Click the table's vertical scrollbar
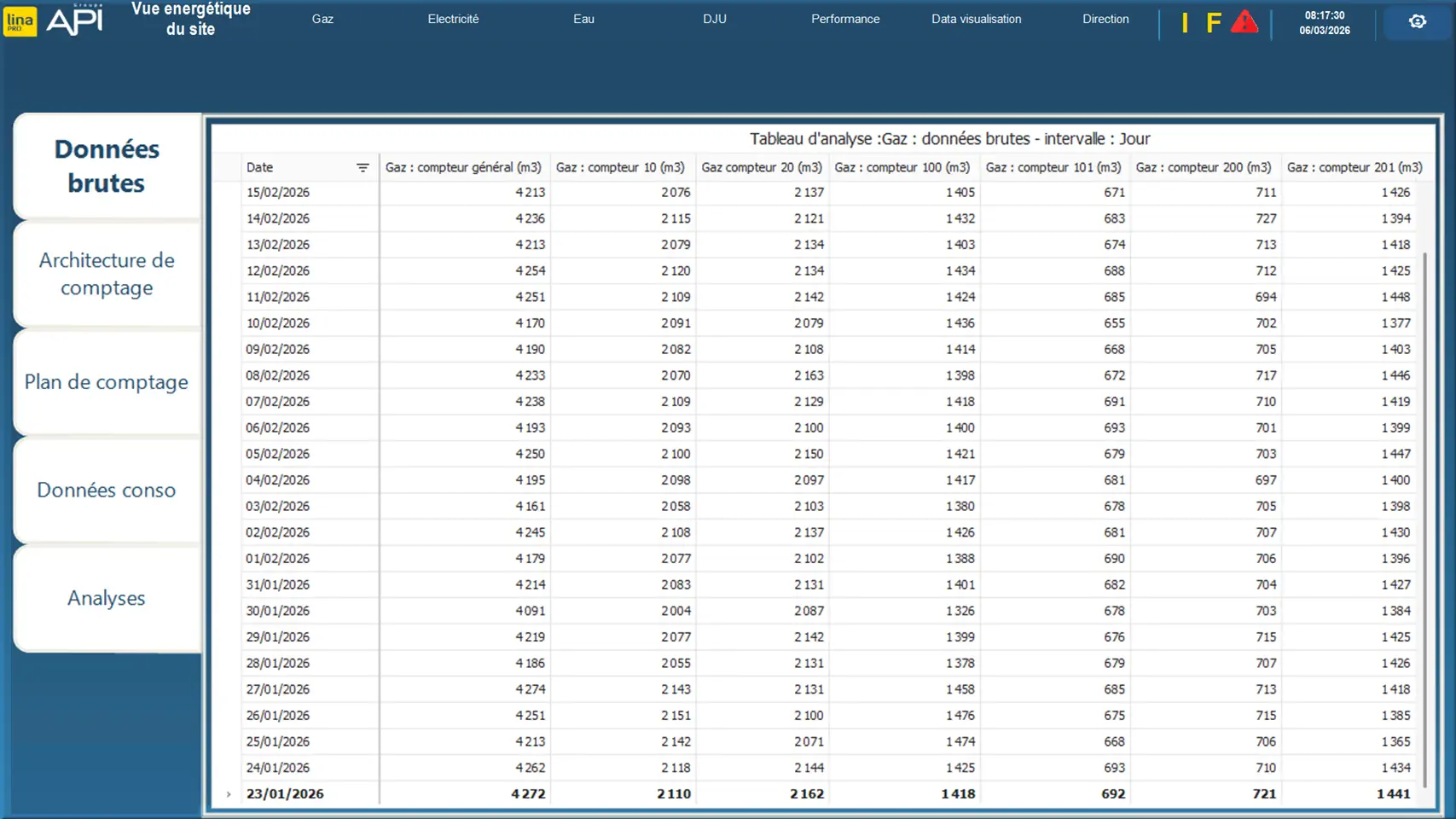Viewport: 1456px width, 819px height. pyautogui.click(x=1424, y=512)
